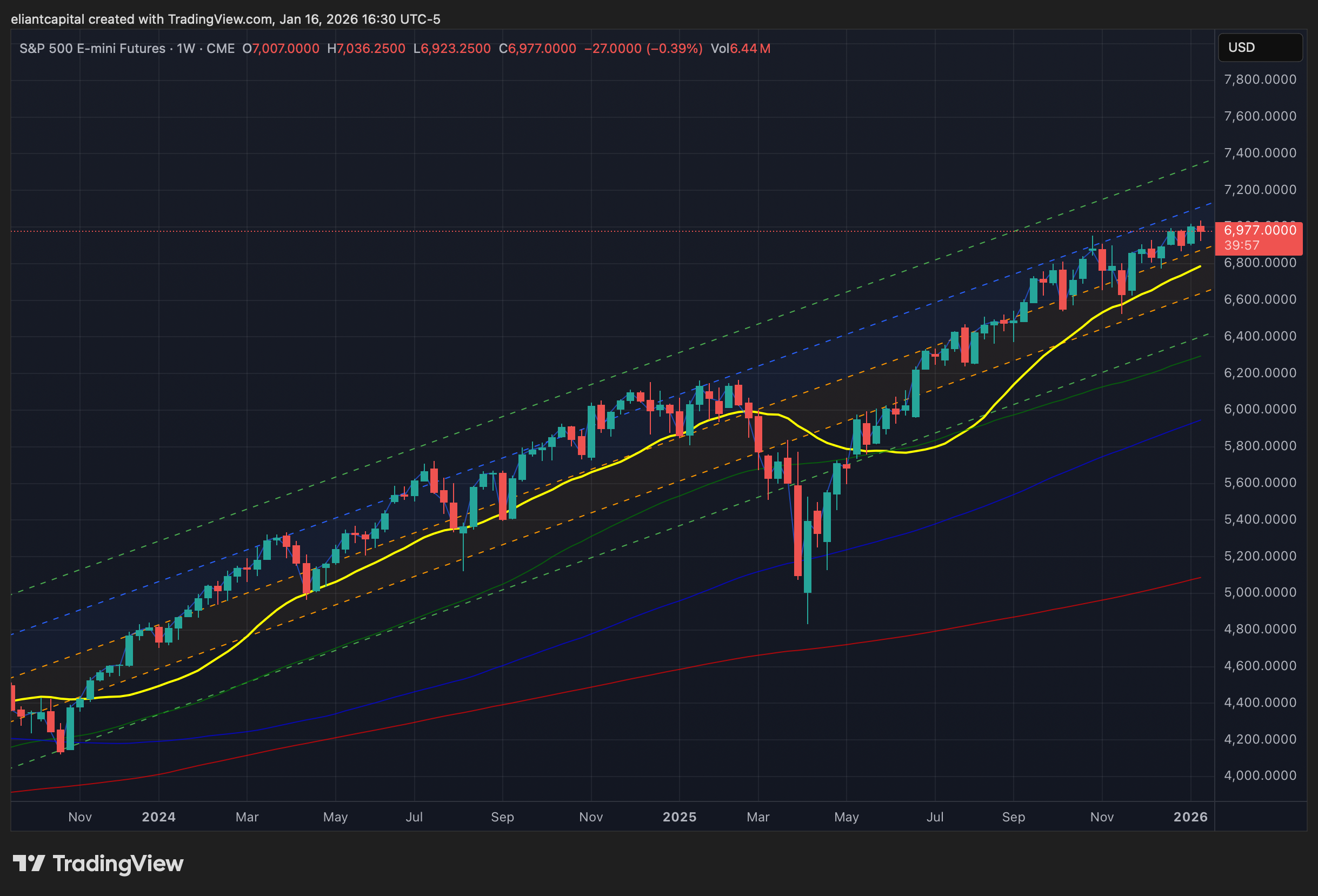Click the 4,000.0000 price scale label
Screen dimensions: 1318x896
click(1260, 776)
